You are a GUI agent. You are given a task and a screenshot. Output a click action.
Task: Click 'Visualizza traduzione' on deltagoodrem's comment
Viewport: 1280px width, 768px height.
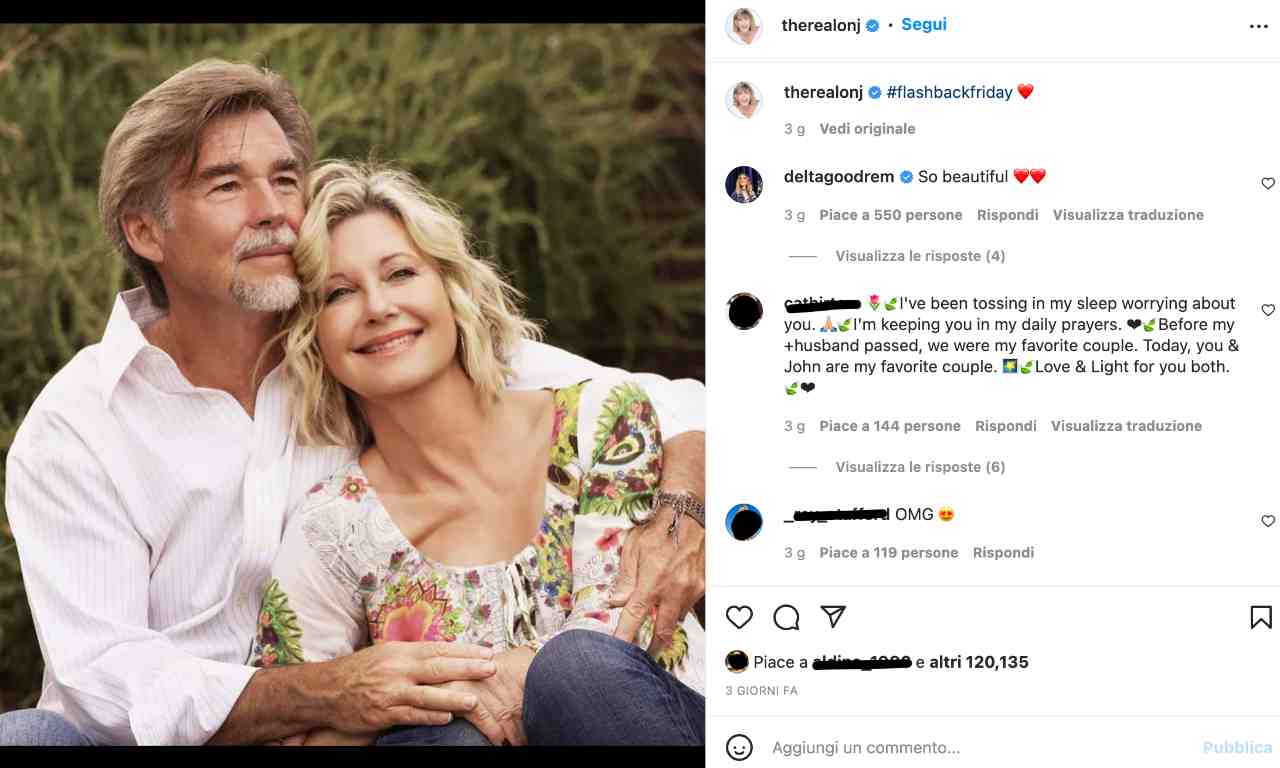pyautogui.click(x=1128, y=215)
